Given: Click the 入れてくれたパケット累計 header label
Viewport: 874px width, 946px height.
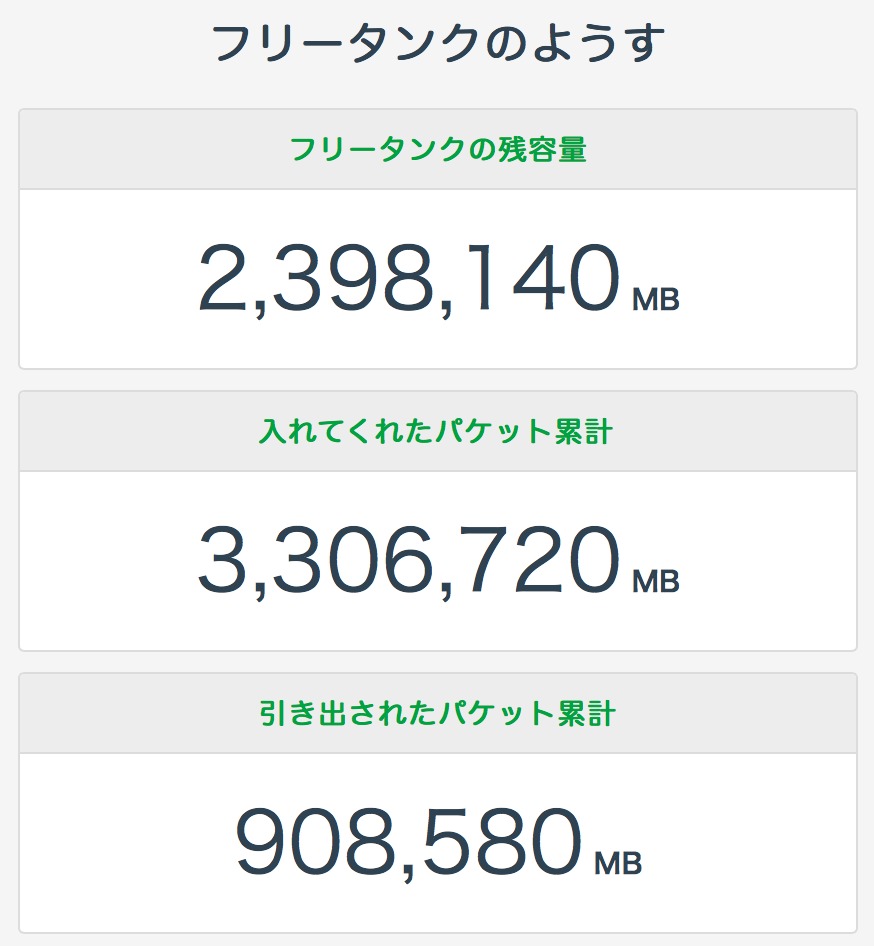Looking at the screenshot, I should click(x=435, y=432).
